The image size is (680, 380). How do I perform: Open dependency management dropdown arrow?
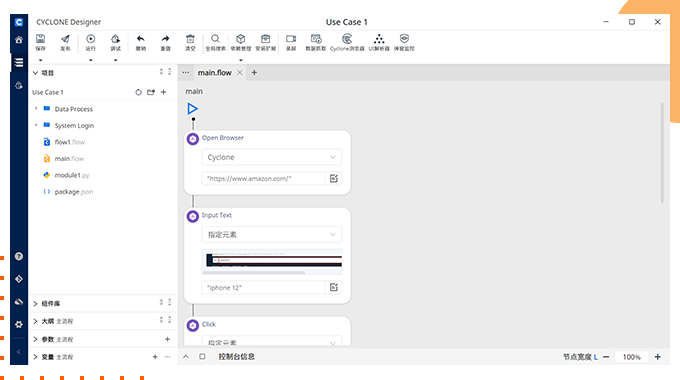click(241, 60)
